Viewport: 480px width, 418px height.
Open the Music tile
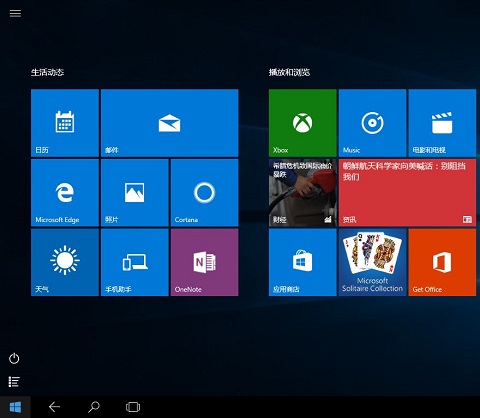[x=372, y=123]
